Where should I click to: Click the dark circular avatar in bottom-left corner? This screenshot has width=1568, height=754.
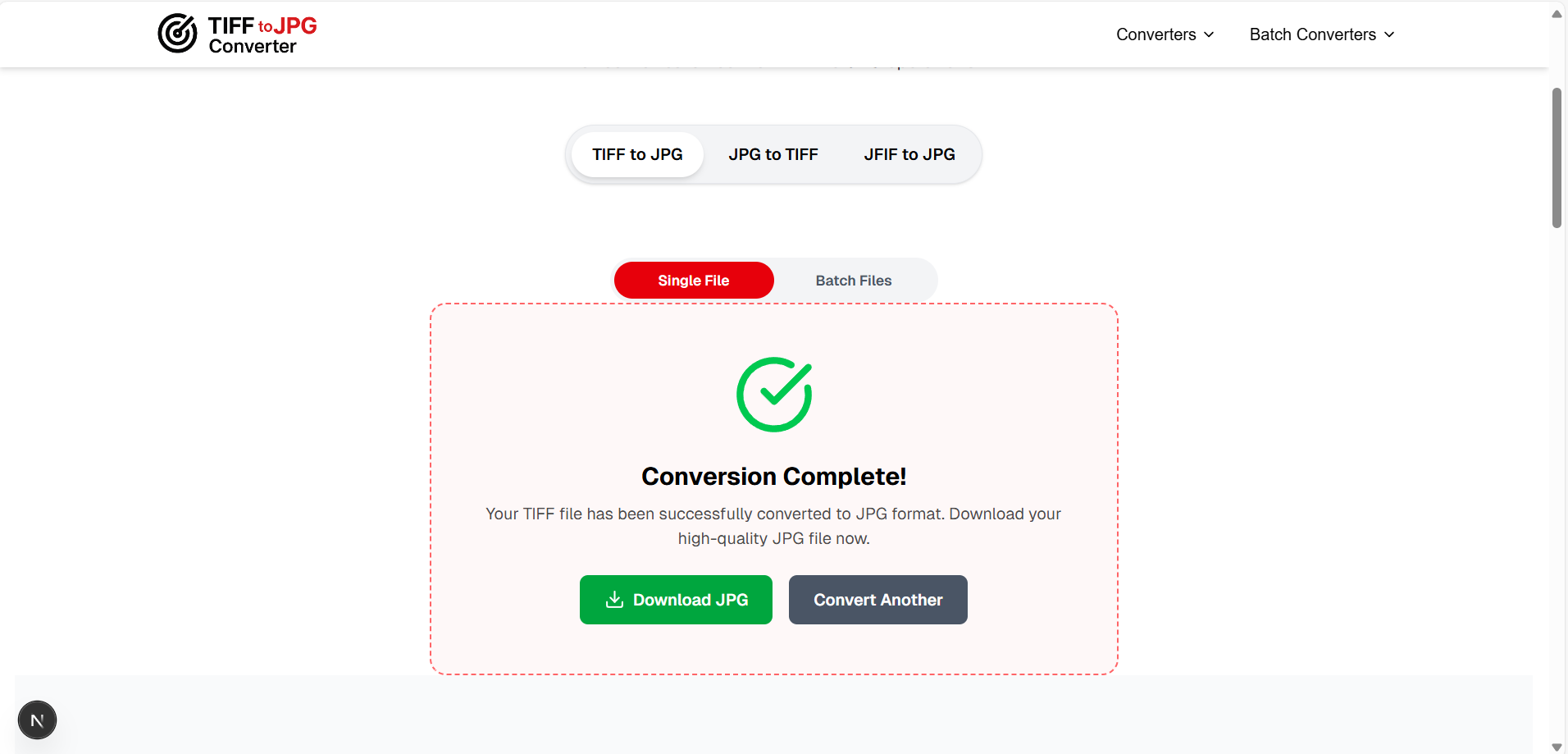(x=37, y=720)
